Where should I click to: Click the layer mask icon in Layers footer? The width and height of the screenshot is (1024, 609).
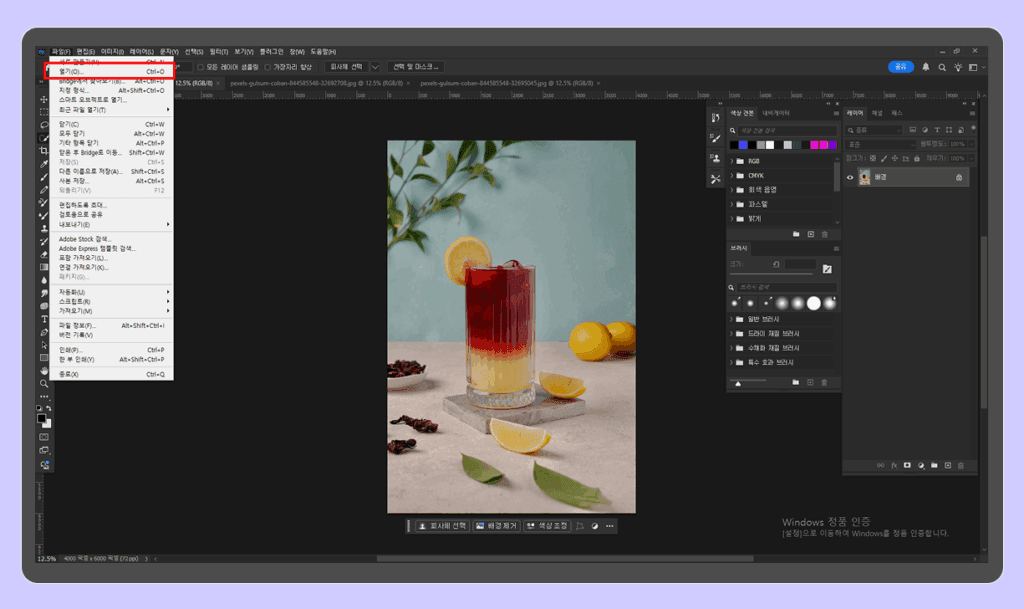point(907,465)
